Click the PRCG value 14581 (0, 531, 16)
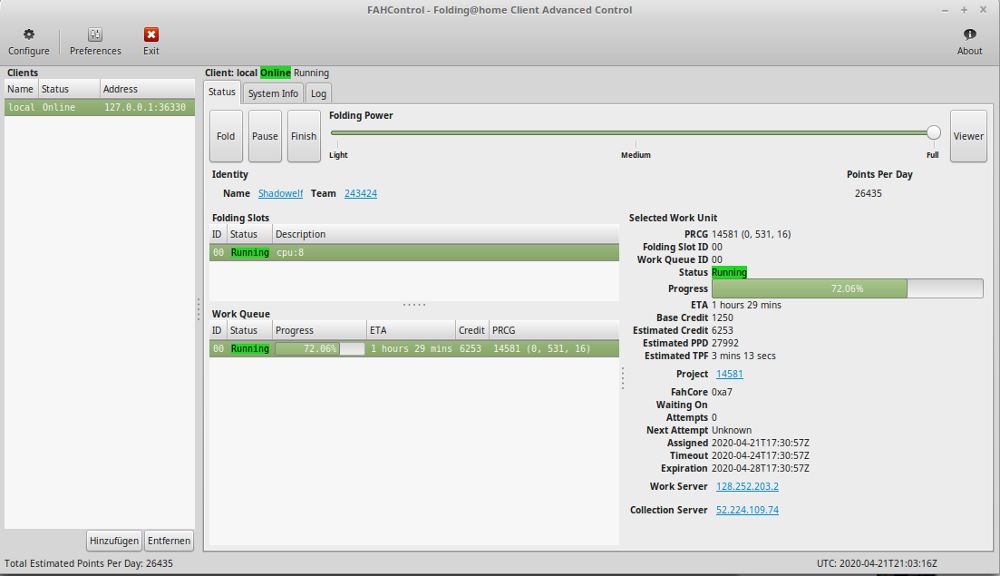The width and height of the screenshot is (1000, 576). pyautogui.click(x=751, y=234)
